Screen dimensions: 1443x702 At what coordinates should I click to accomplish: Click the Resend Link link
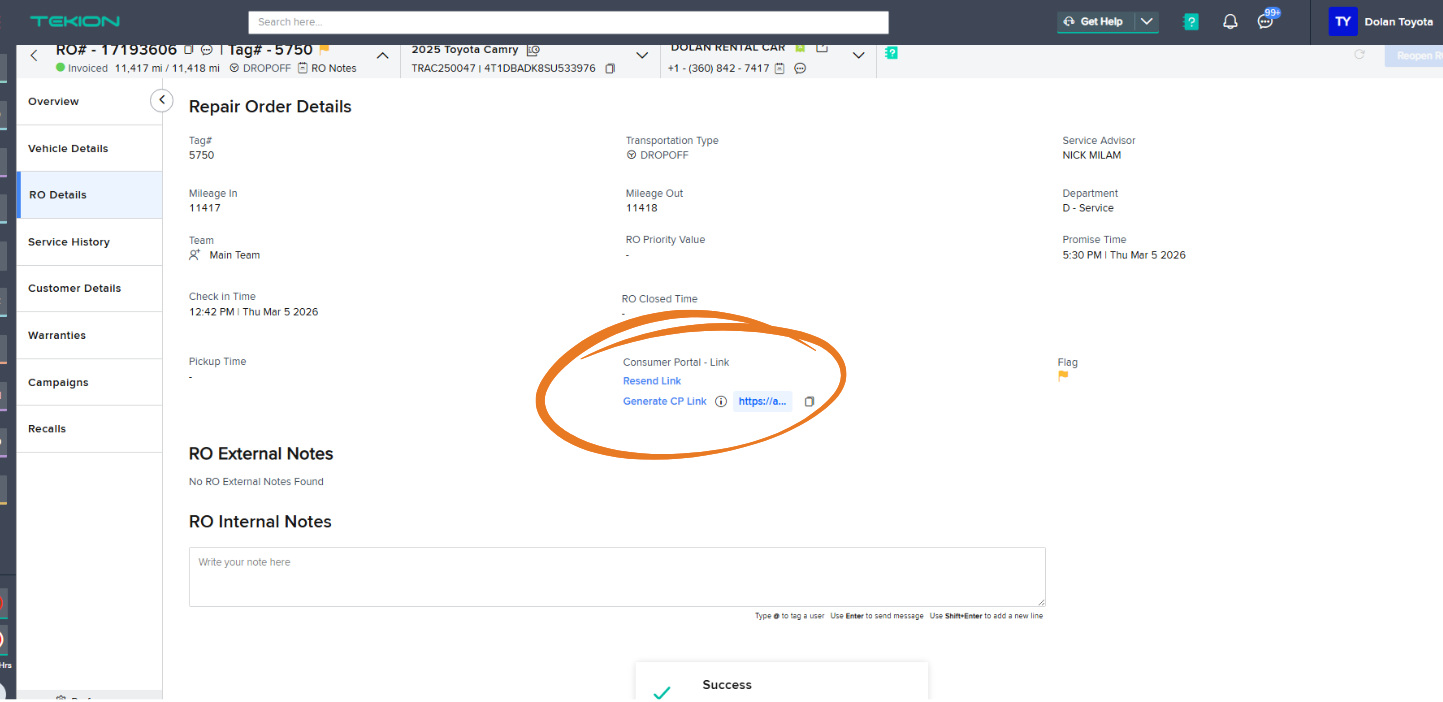click(652, 381)
